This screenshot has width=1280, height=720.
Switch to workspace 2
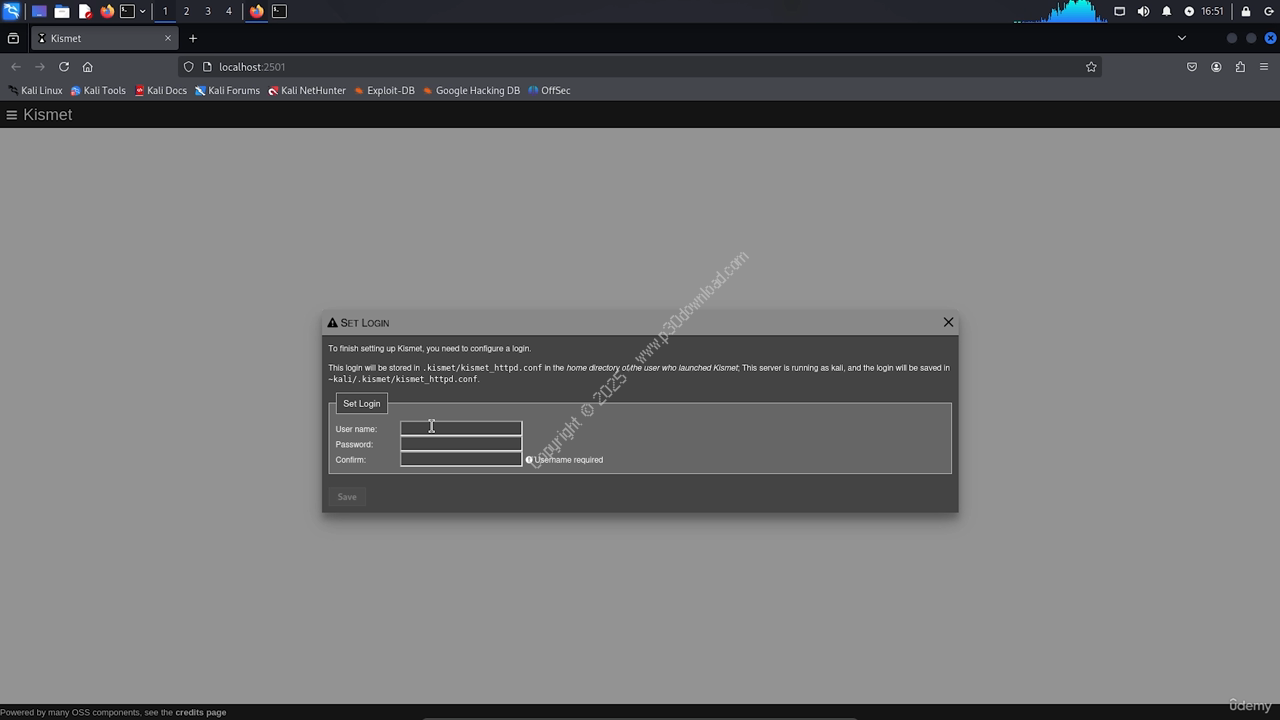pyautogui.click(x=186, y=11)
